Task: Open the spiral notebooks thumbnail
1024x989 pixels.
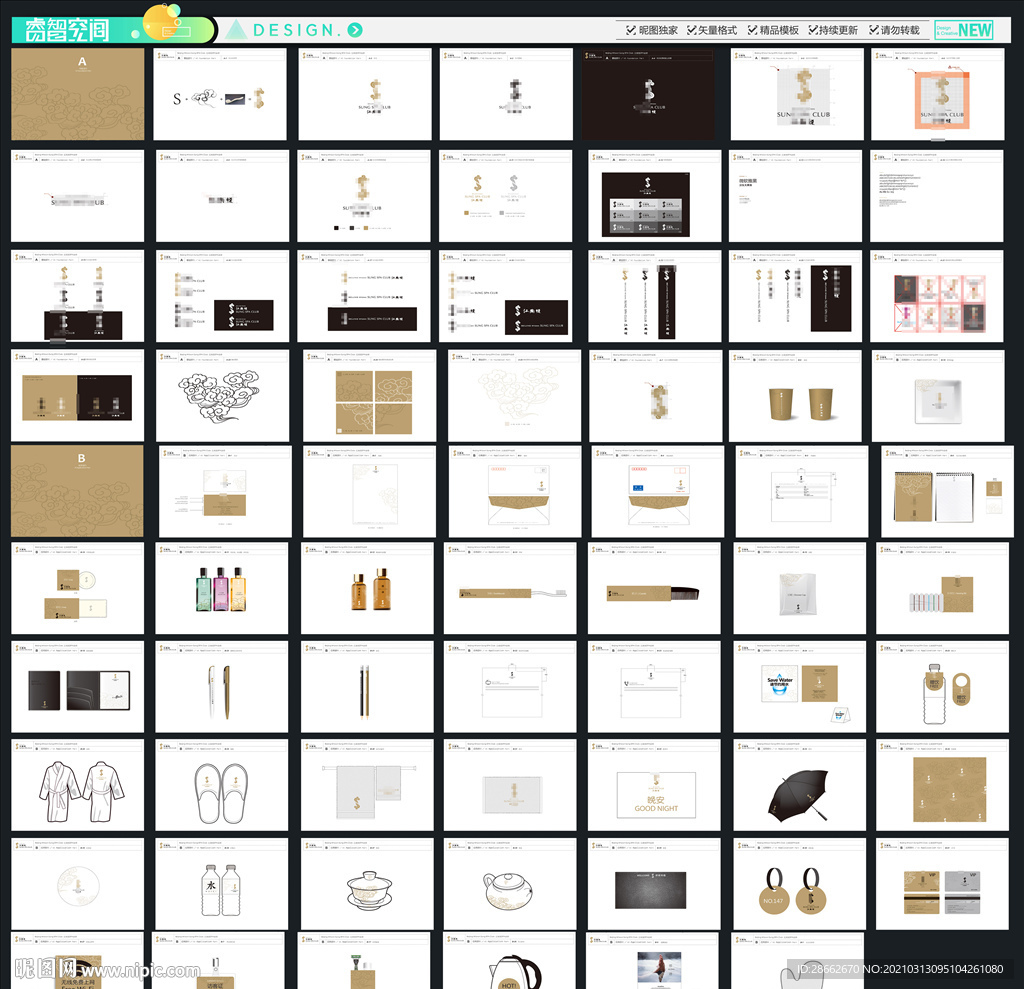Action: (x=947, y=492)
